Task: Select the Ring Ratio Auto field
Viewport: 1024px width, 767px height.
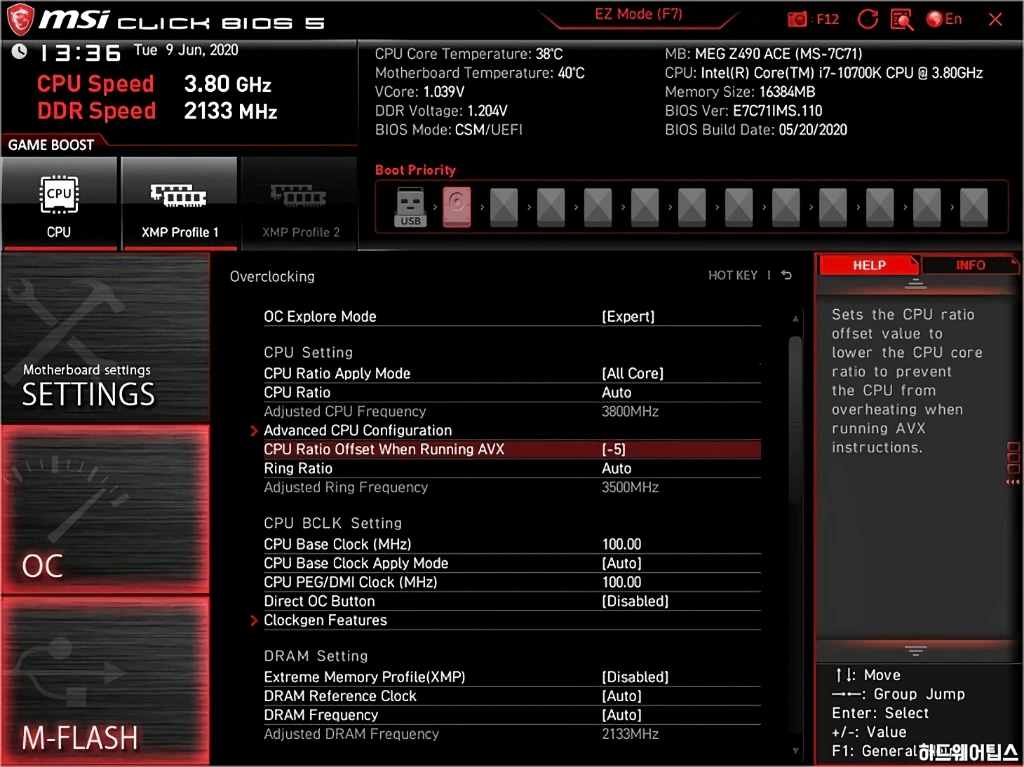Action: pos(616,468)
